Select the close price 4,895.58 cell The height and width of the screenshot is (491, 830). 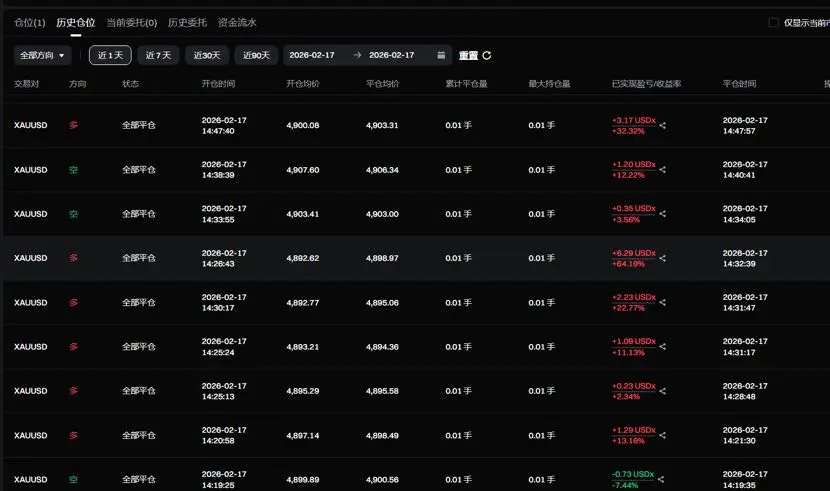tap(382, 391)
